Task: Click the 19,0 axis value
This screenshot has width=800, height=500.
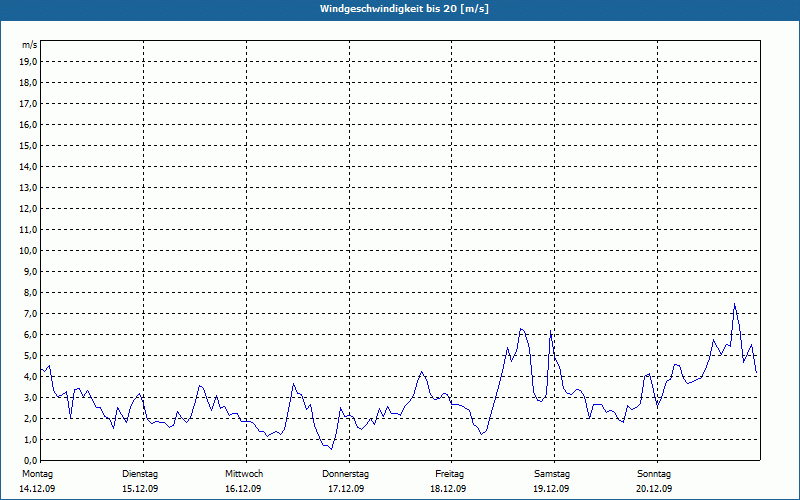Action: tap(28, 62)
